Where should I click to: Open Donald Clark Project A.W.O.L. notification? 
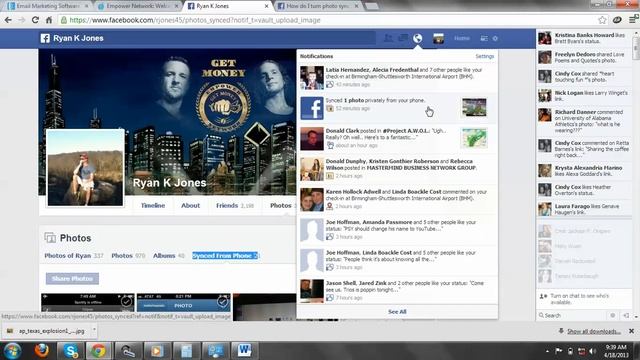point(397,139)
